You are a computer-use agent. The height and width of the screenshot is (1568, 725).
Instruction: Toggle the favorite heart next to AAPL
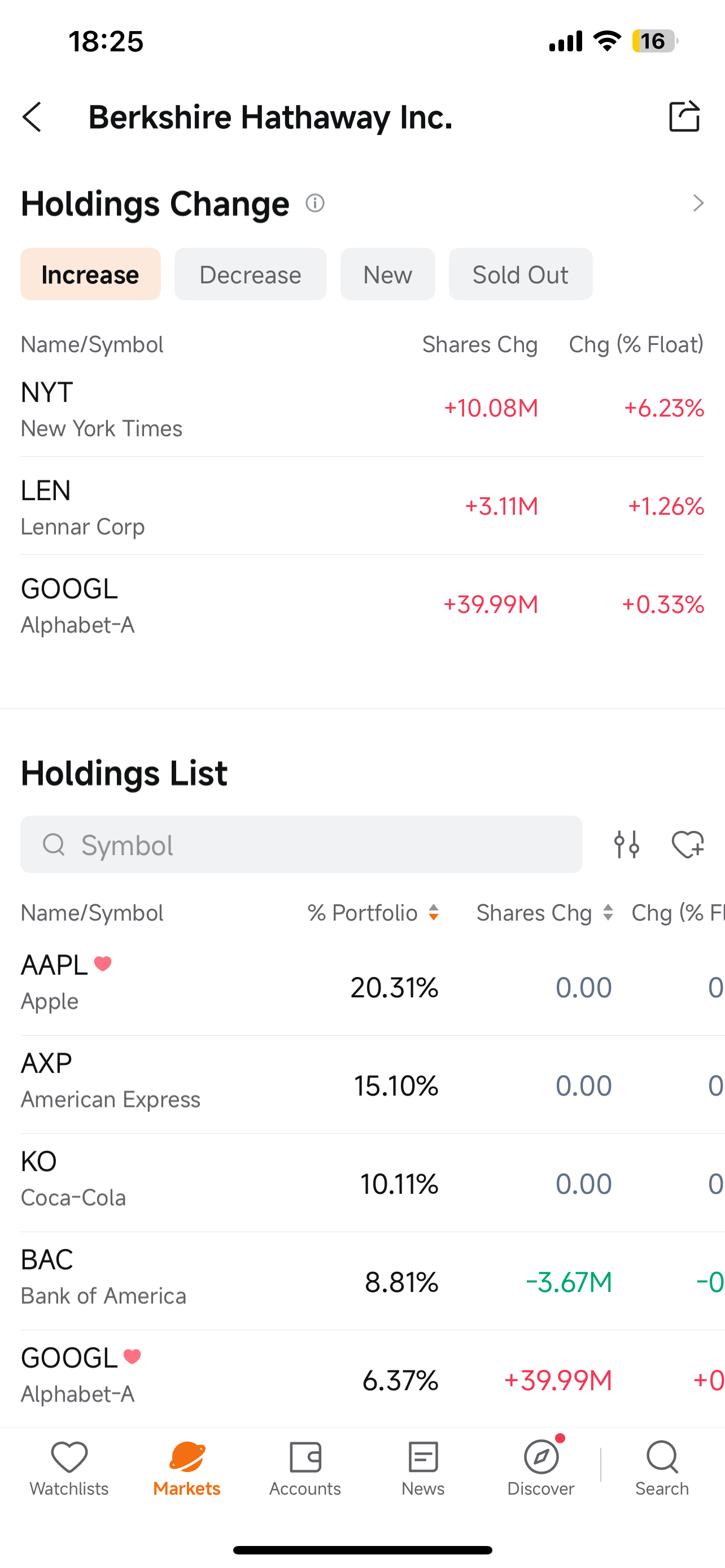tap(103, 963)
